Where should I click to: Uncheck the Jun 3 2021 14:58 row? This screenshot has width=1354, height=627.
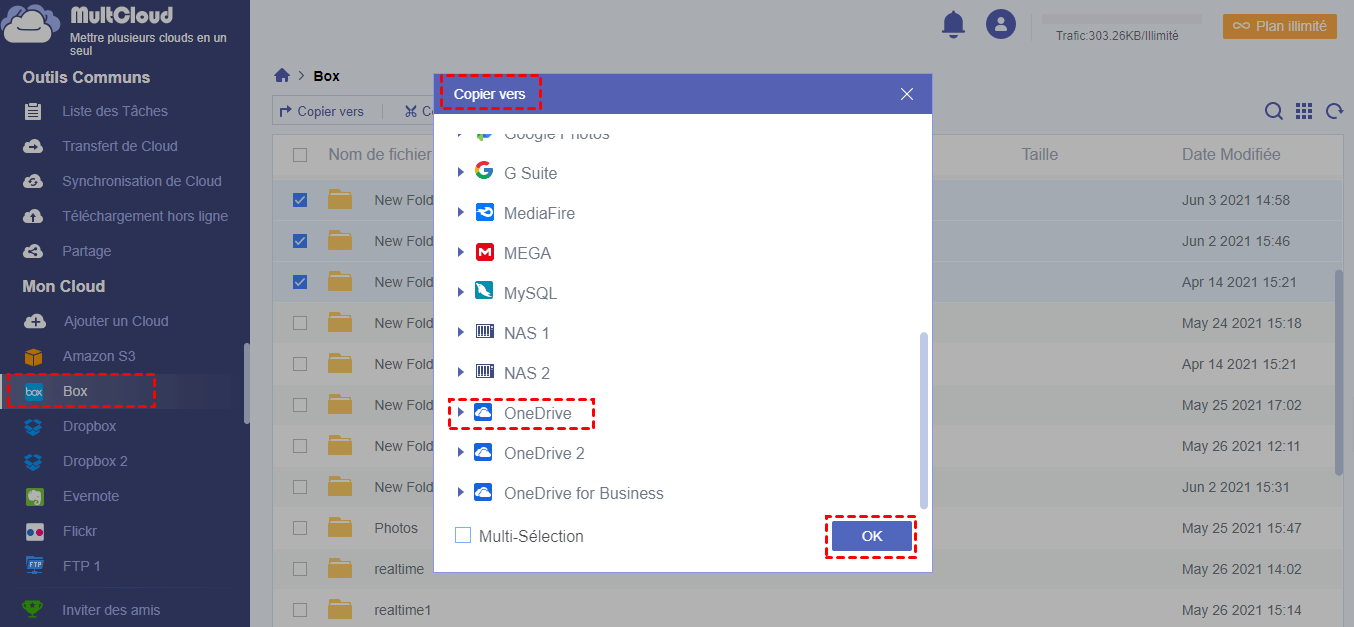[x=300, y=200]
